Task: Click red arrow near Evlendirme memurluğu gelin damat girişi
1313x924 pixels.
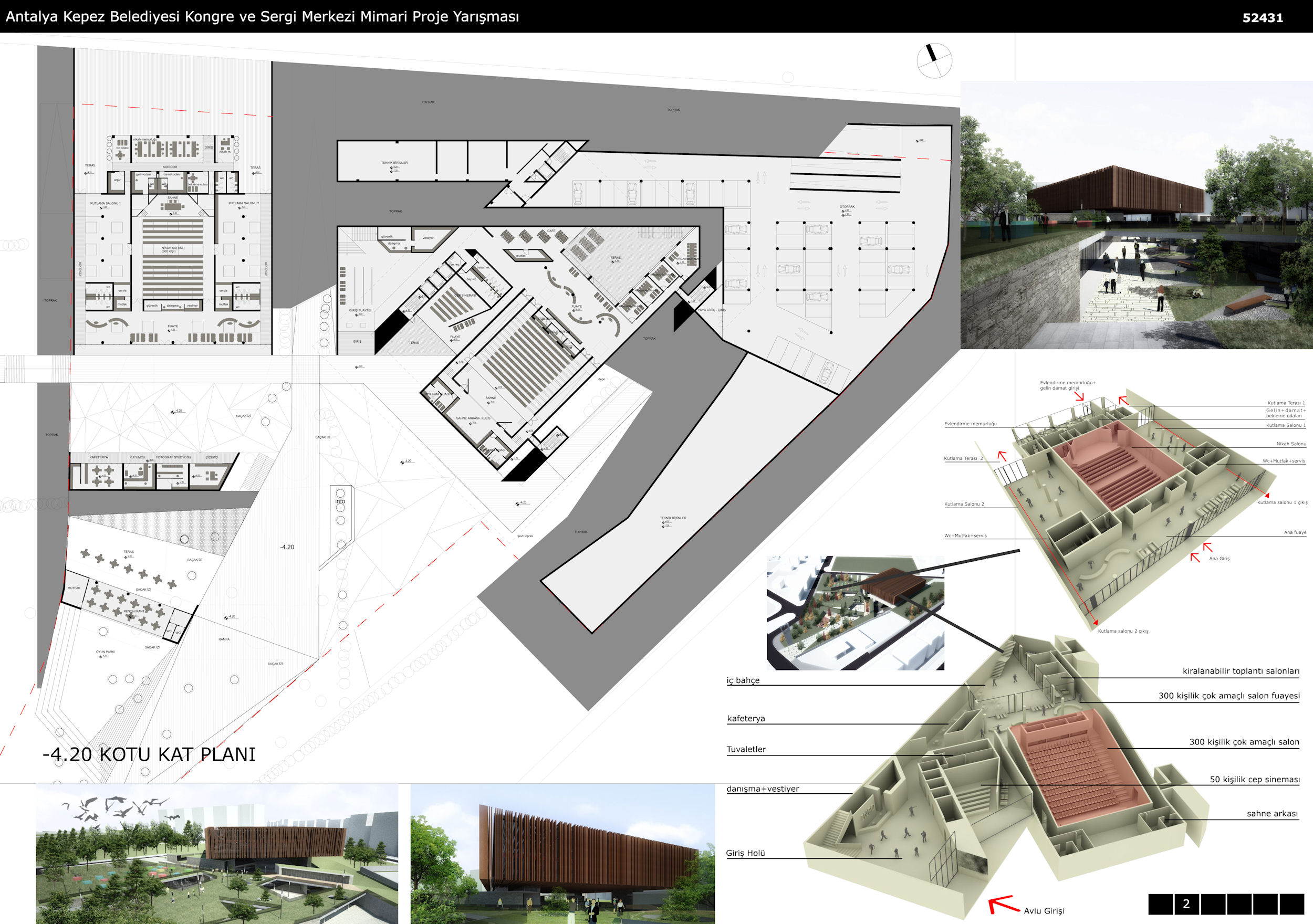Action: tap(1079, 396)
